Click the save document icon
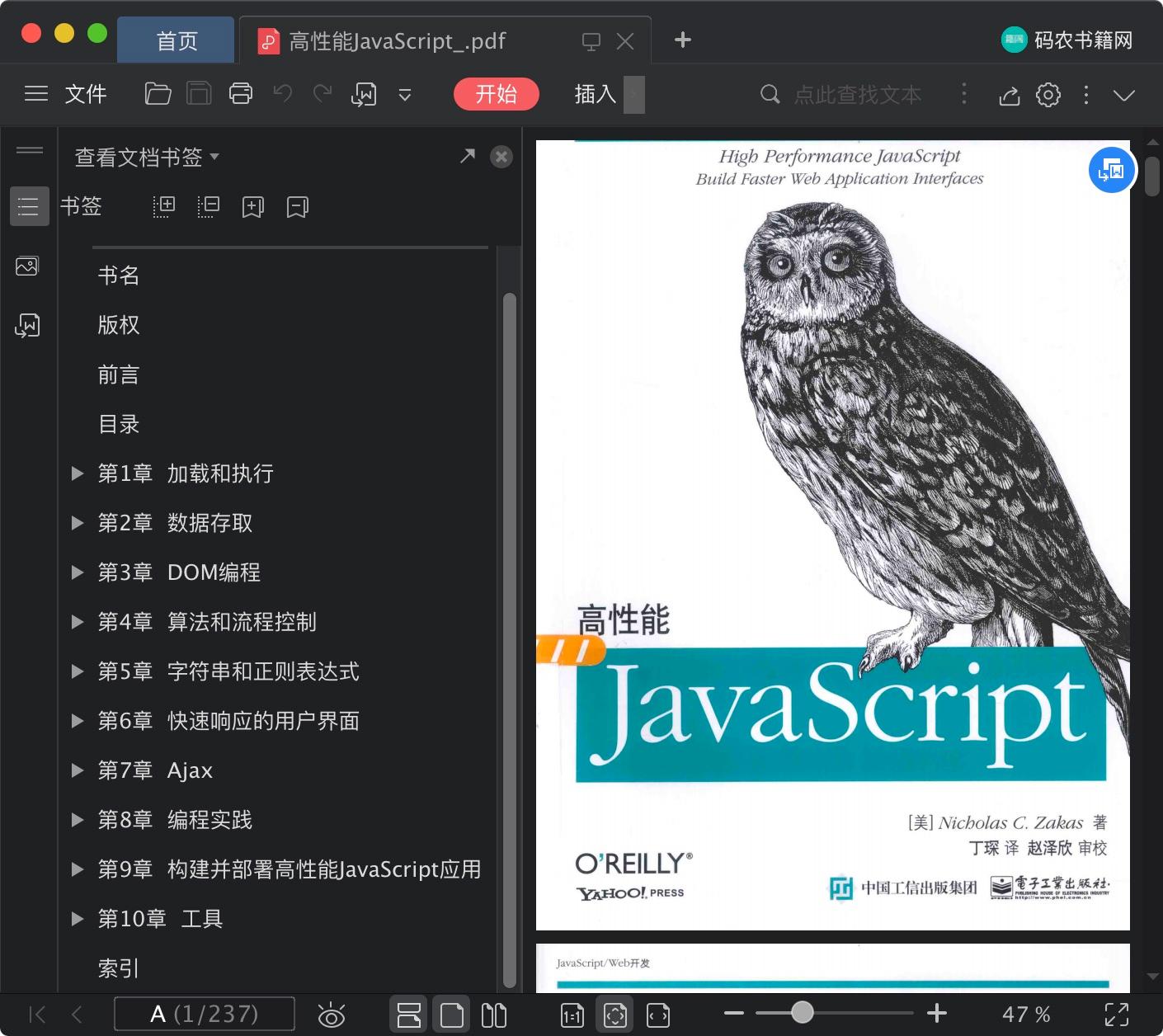Image resolution: width=1163 pixels, height=1036 pixels. pos(199,94)
